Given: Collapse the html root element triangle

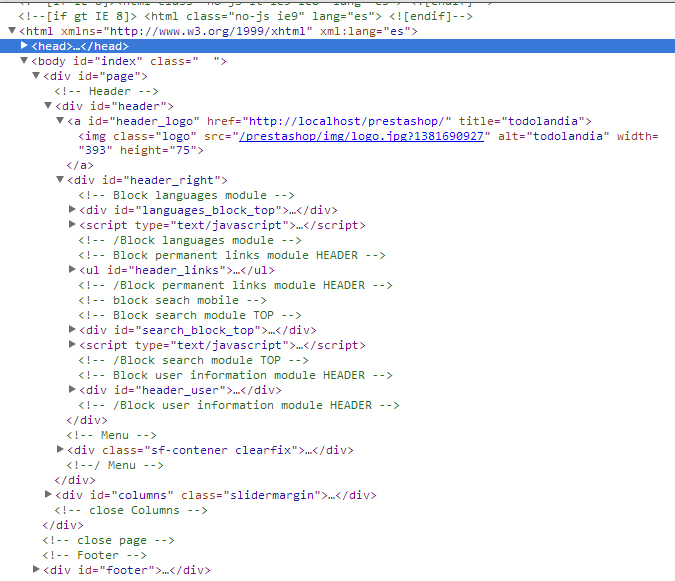Looking at the screenshot, I should 12,31.
